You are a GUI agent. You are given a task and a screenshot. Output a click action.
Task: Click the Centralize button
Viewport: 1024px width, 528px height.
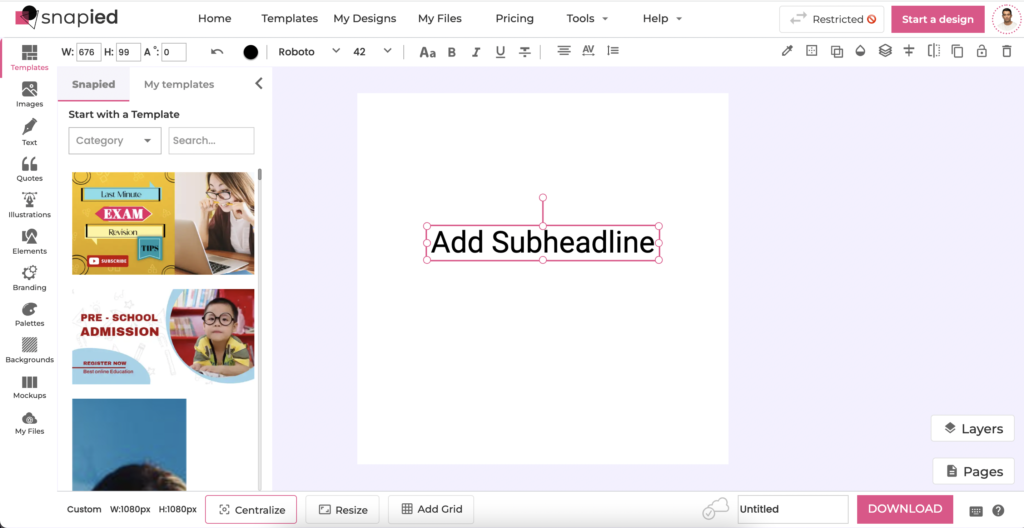(x=251, y=510)
